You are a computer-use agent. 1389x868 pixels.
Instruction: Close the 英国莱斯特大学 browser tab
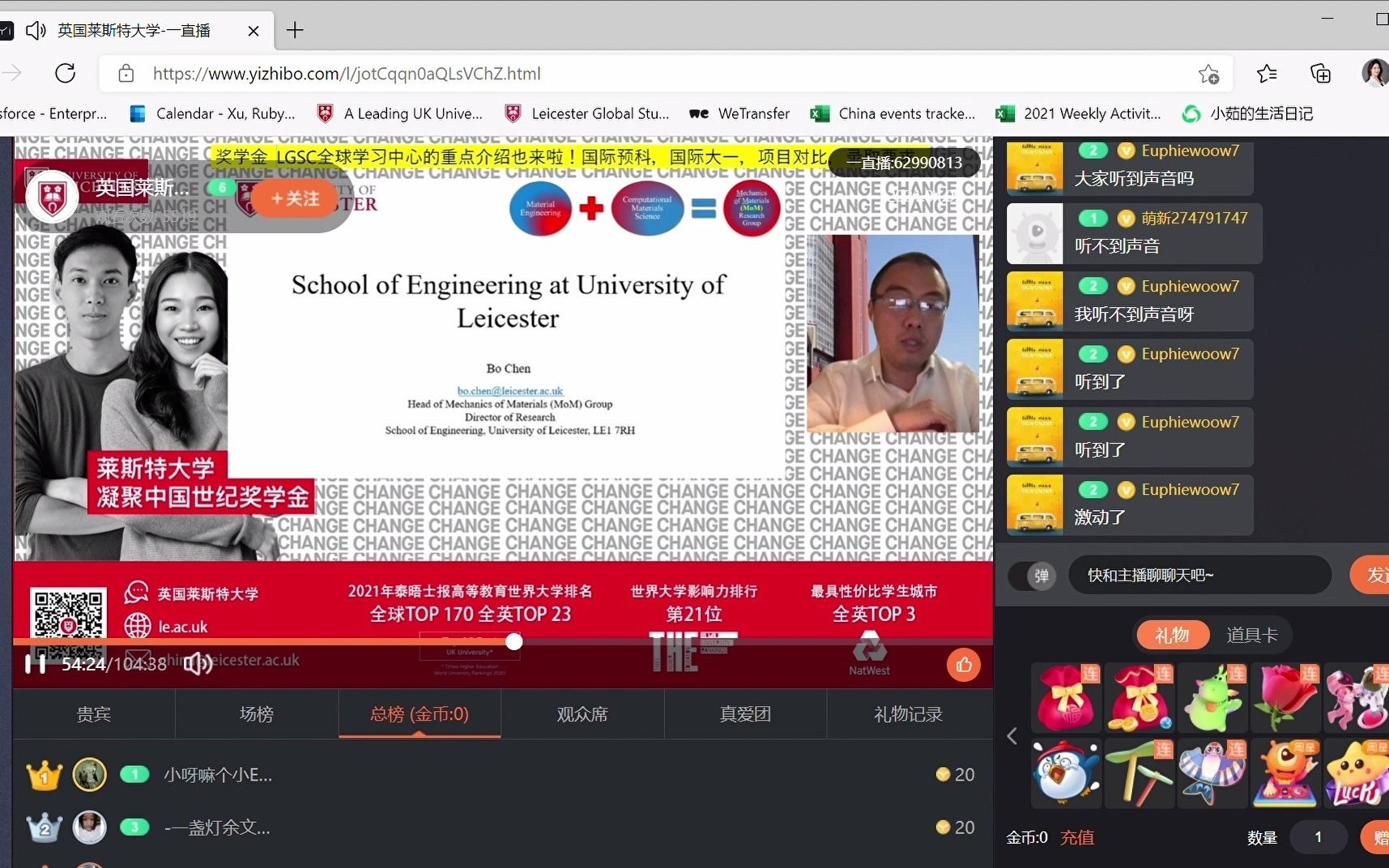pos(253,31)
